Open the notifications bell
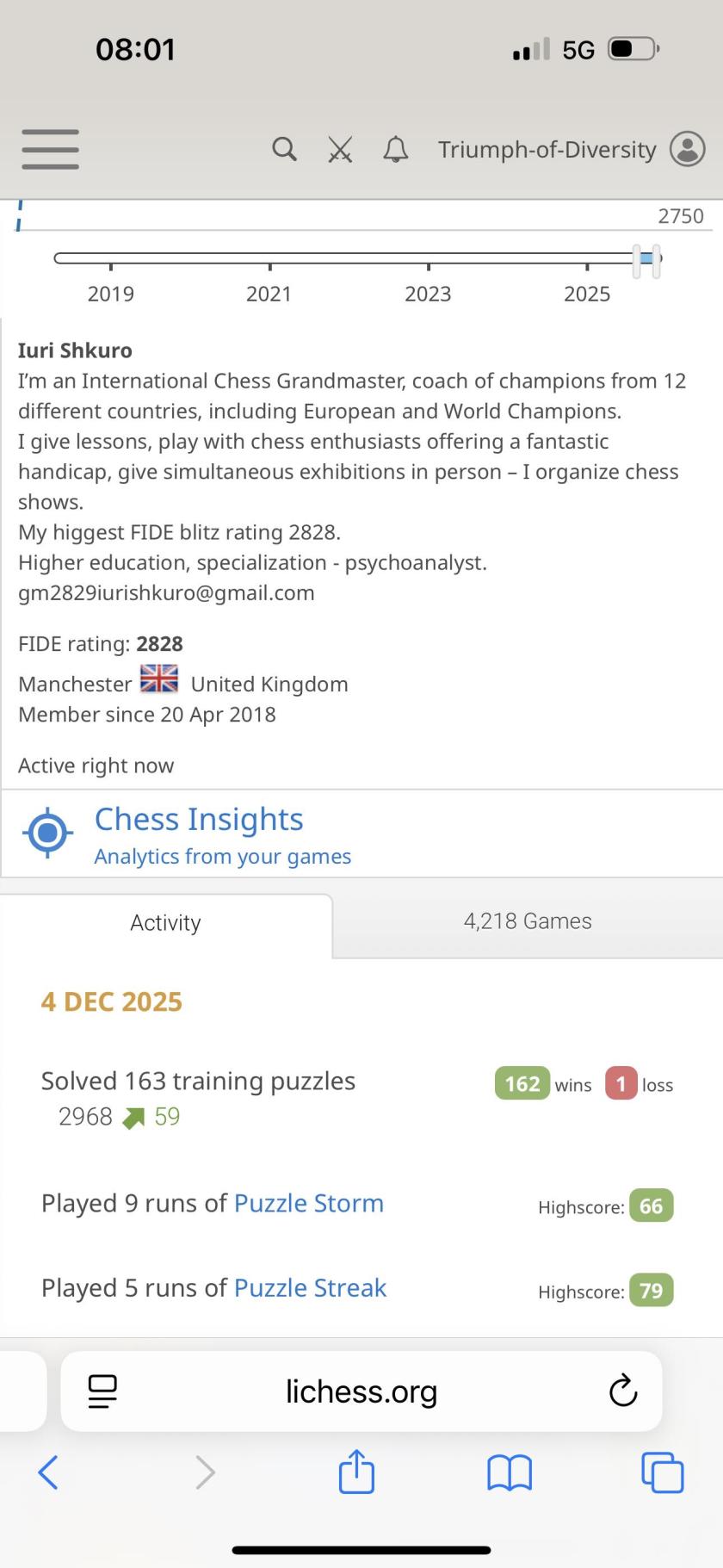This screenshot has width=723, height=1568. tap(395, 150)
